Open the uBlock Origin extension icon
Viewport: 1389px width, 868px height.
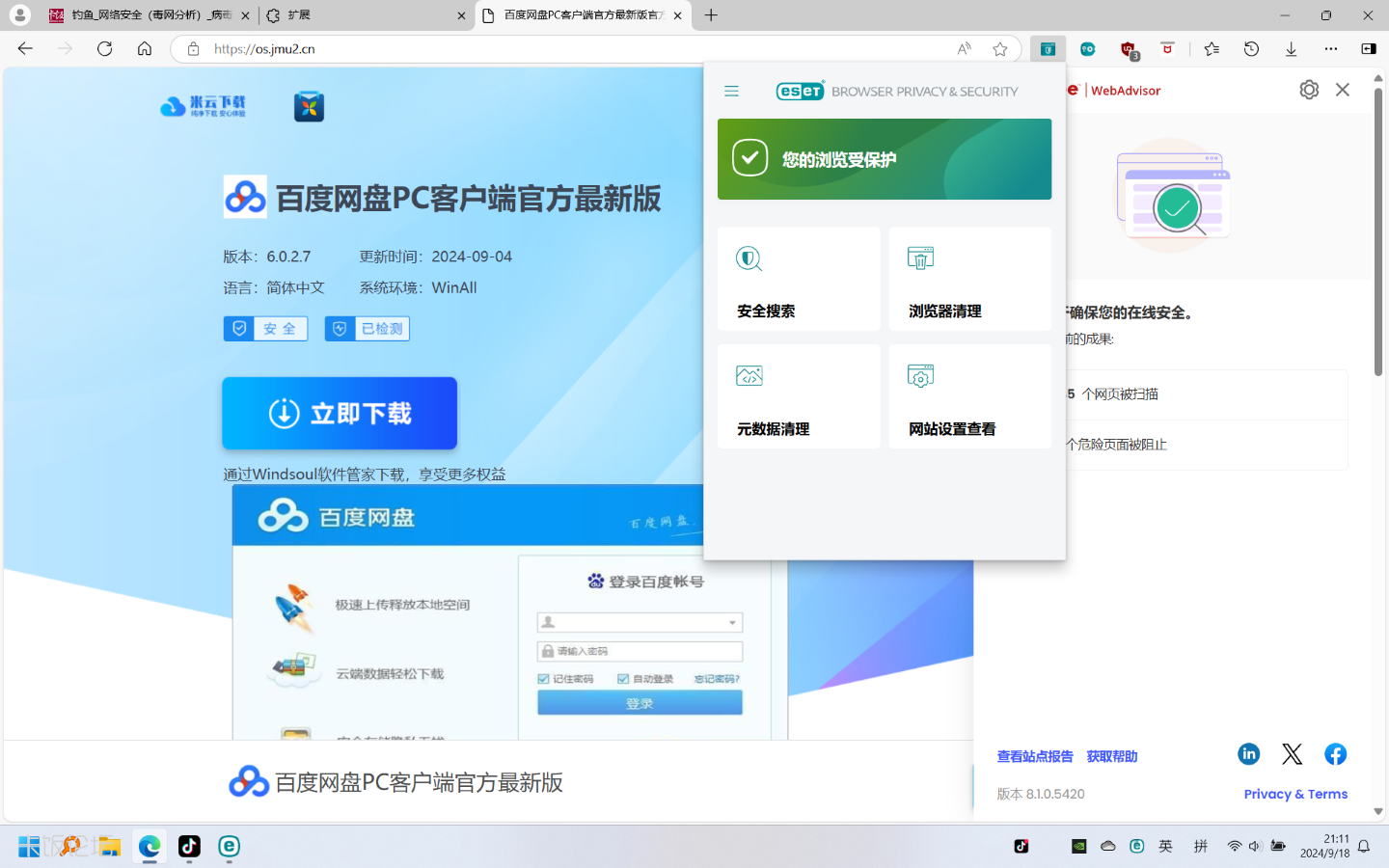pyautogui.click(x=1128, y=49)
